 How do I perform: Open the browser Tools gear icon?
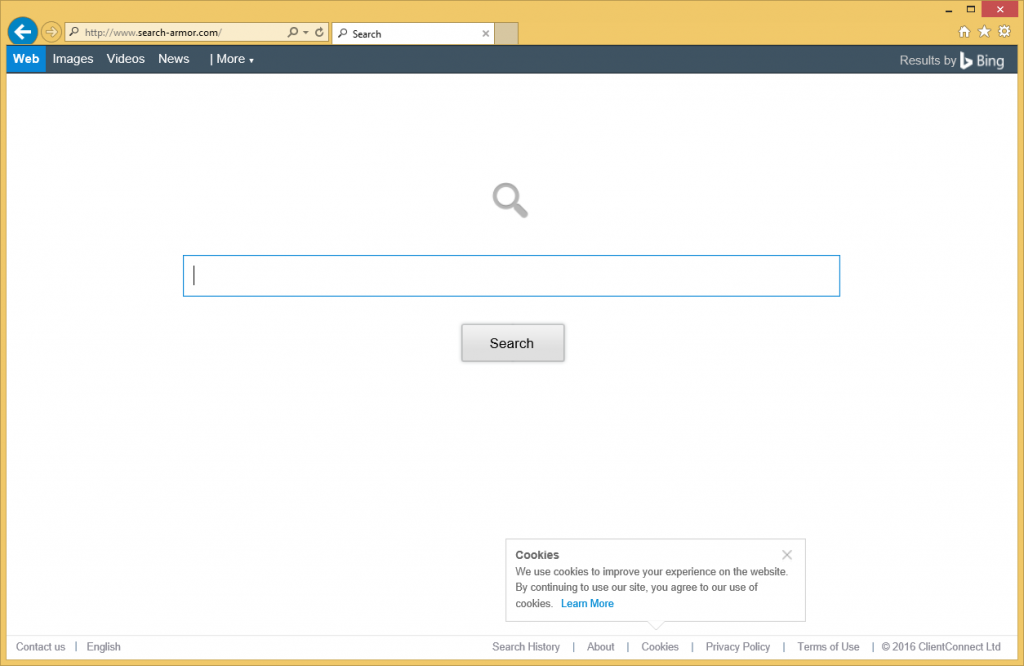tap(1004, 32)
